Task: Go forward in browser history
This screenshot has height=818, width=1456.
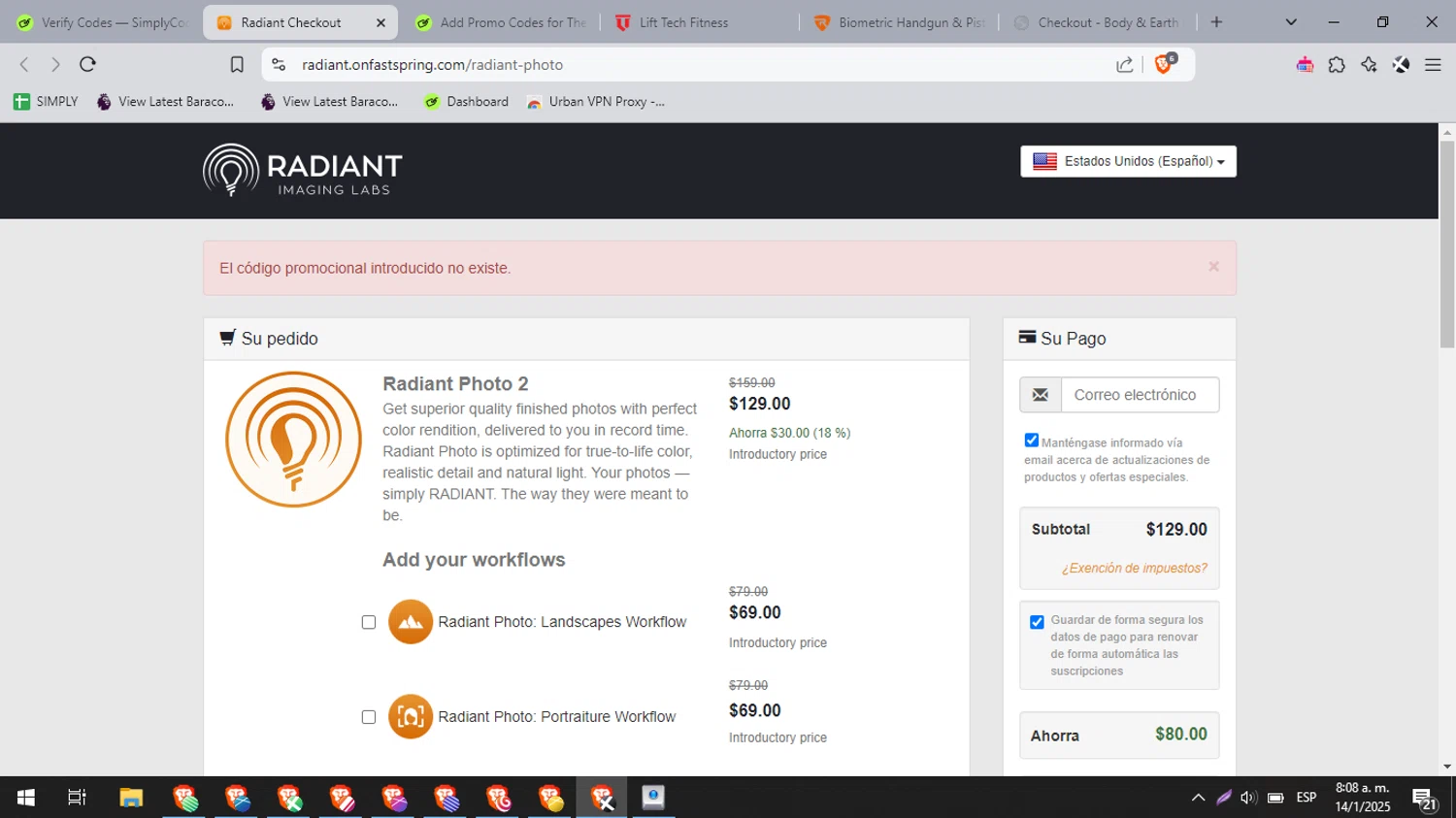Action: tap(55, 65)
